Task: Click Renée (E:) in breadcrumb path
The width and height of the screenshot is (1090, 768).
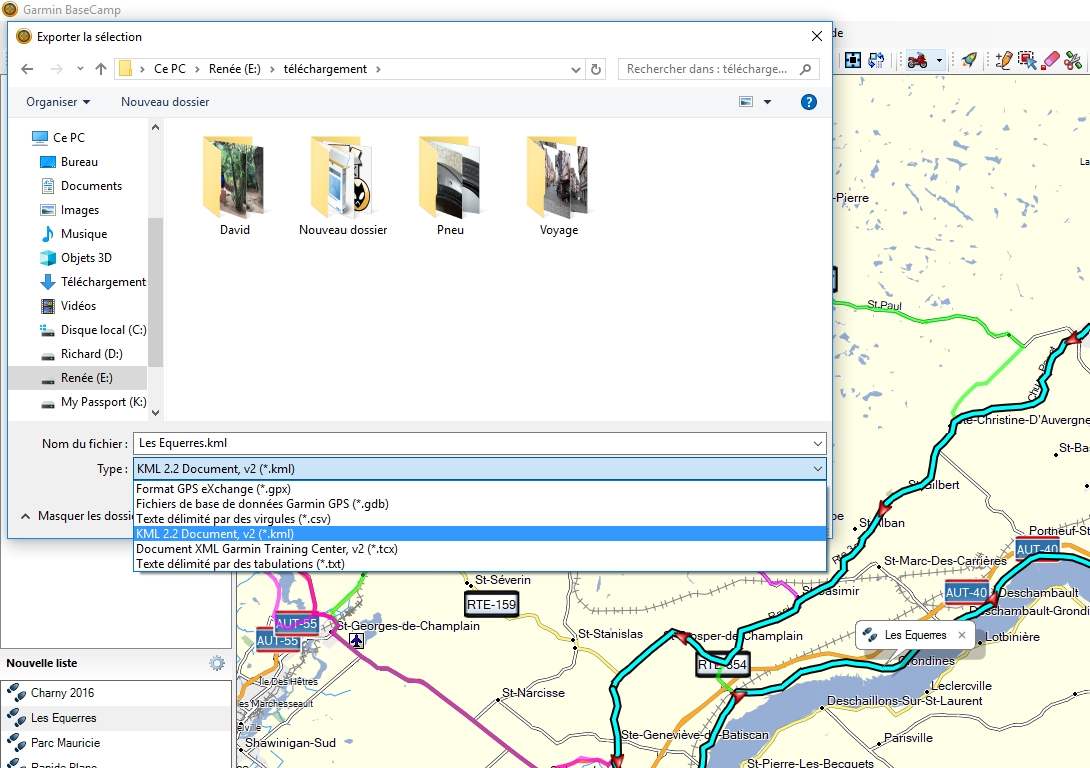Action: coord(235,69)
